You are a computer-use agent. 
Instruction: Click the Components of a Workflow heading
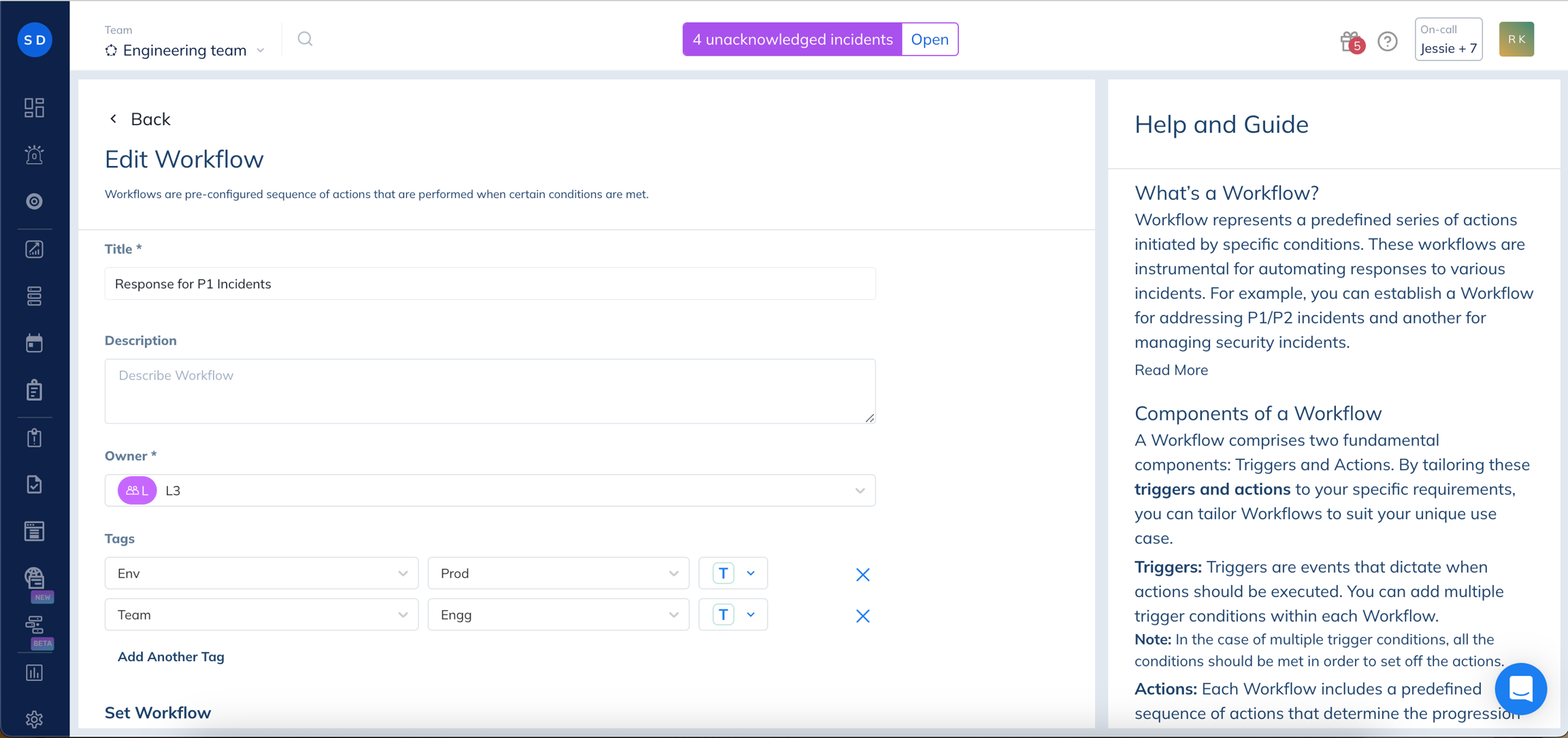[1258, 414]
